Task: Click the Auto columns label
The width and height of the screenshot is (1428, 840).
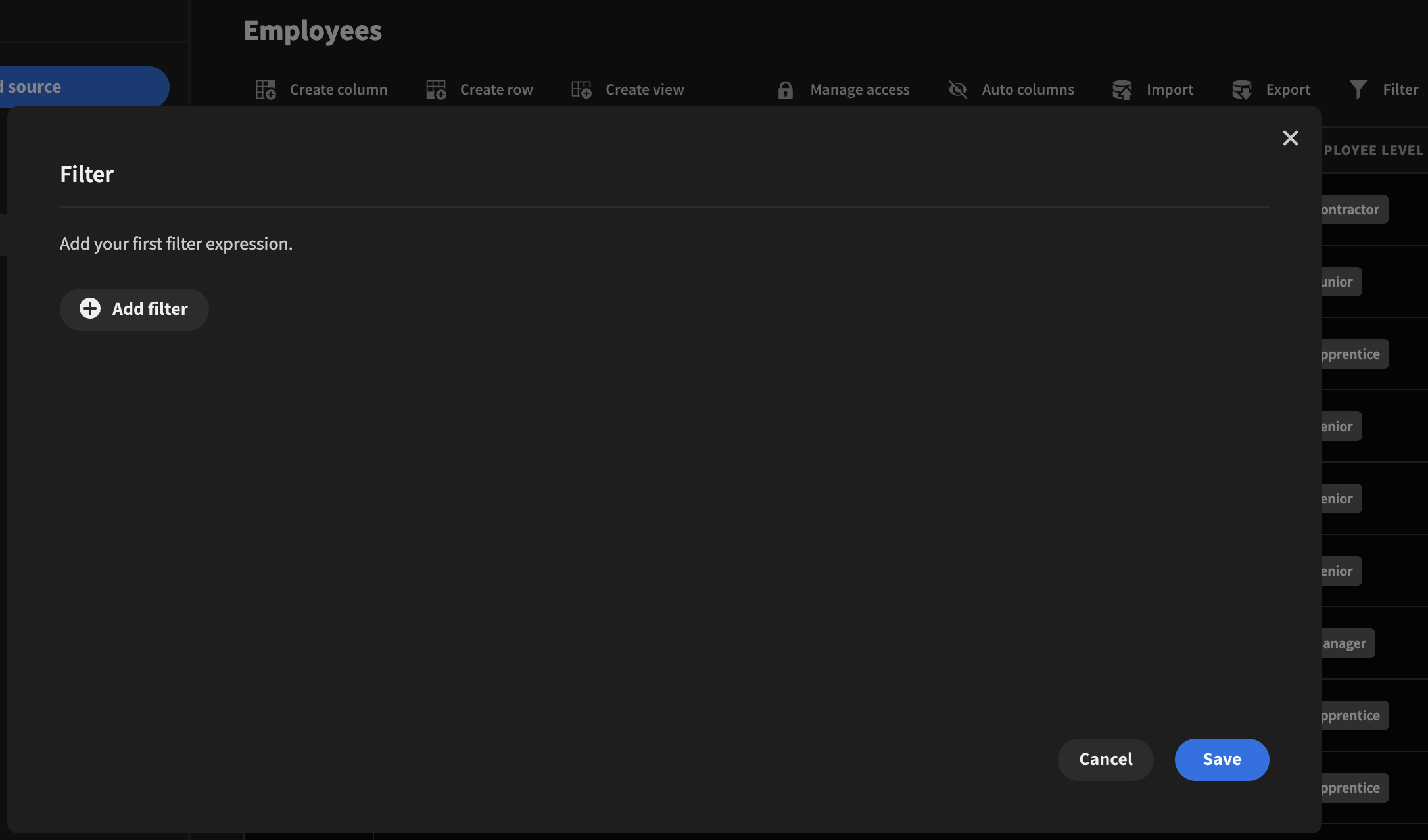Action: point(1028,89)
